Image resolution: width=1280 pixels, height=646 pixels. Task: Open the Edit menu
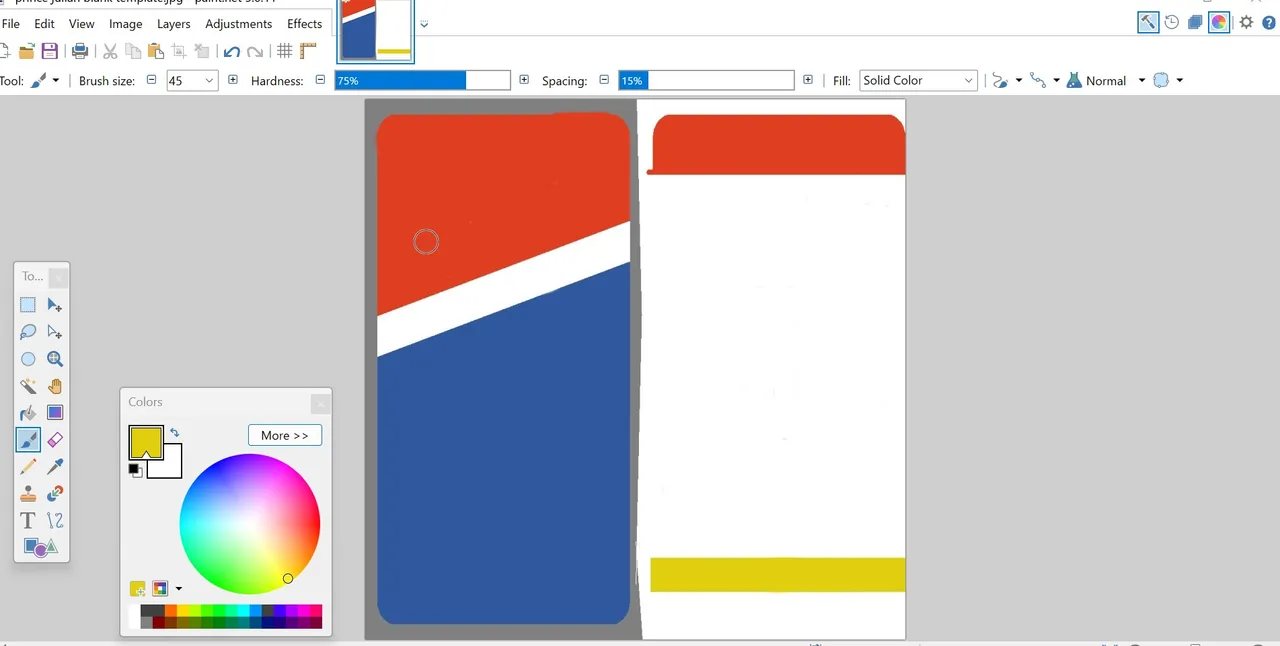[x=45, y=23]
